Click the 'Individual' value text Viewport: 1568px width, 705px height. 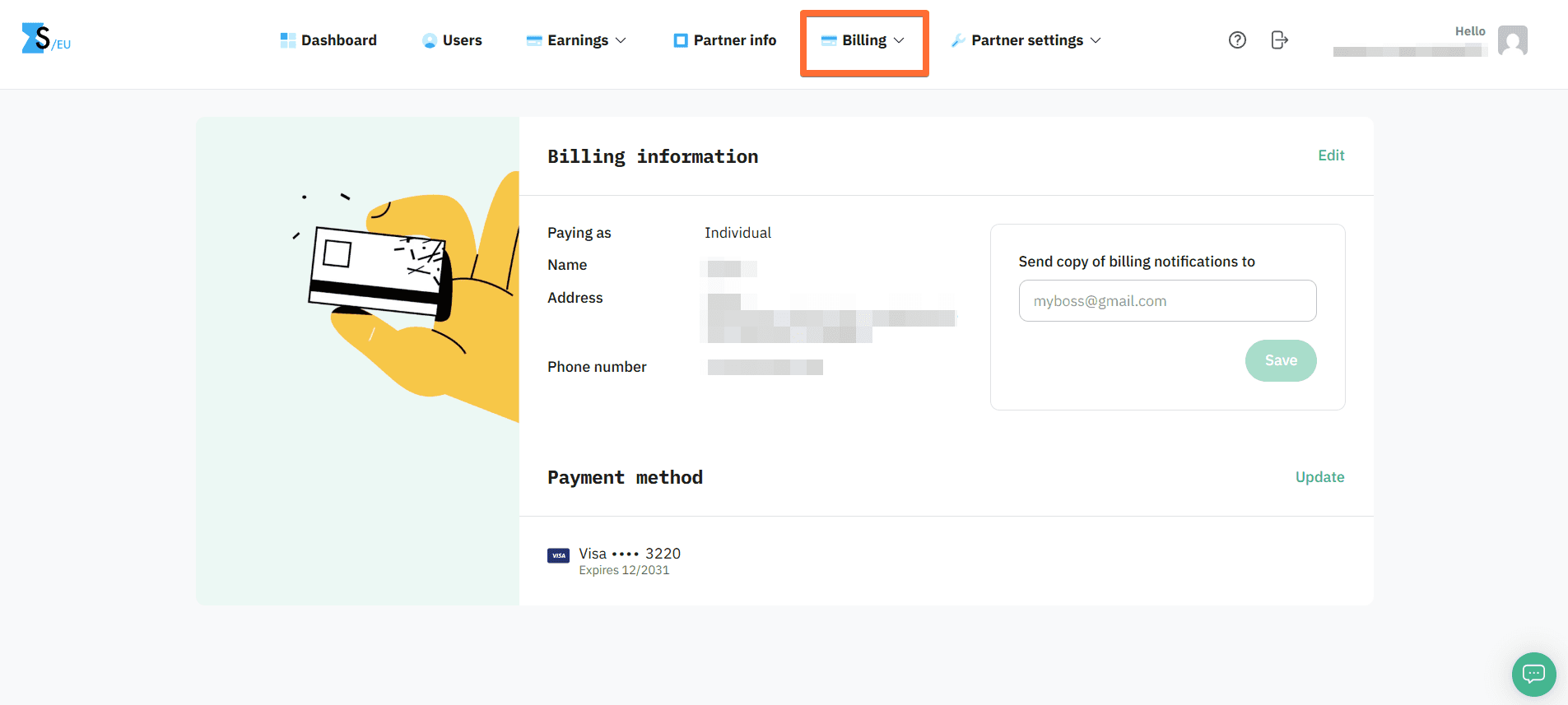point(737,233)
